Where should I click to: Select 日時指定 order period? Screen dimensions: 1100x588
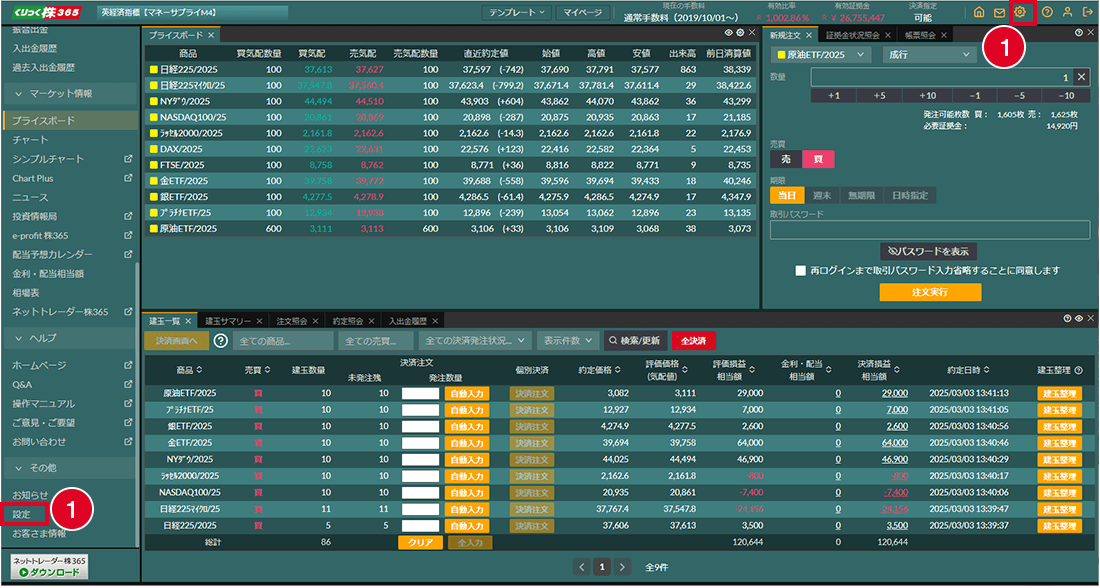coord(909,196)
